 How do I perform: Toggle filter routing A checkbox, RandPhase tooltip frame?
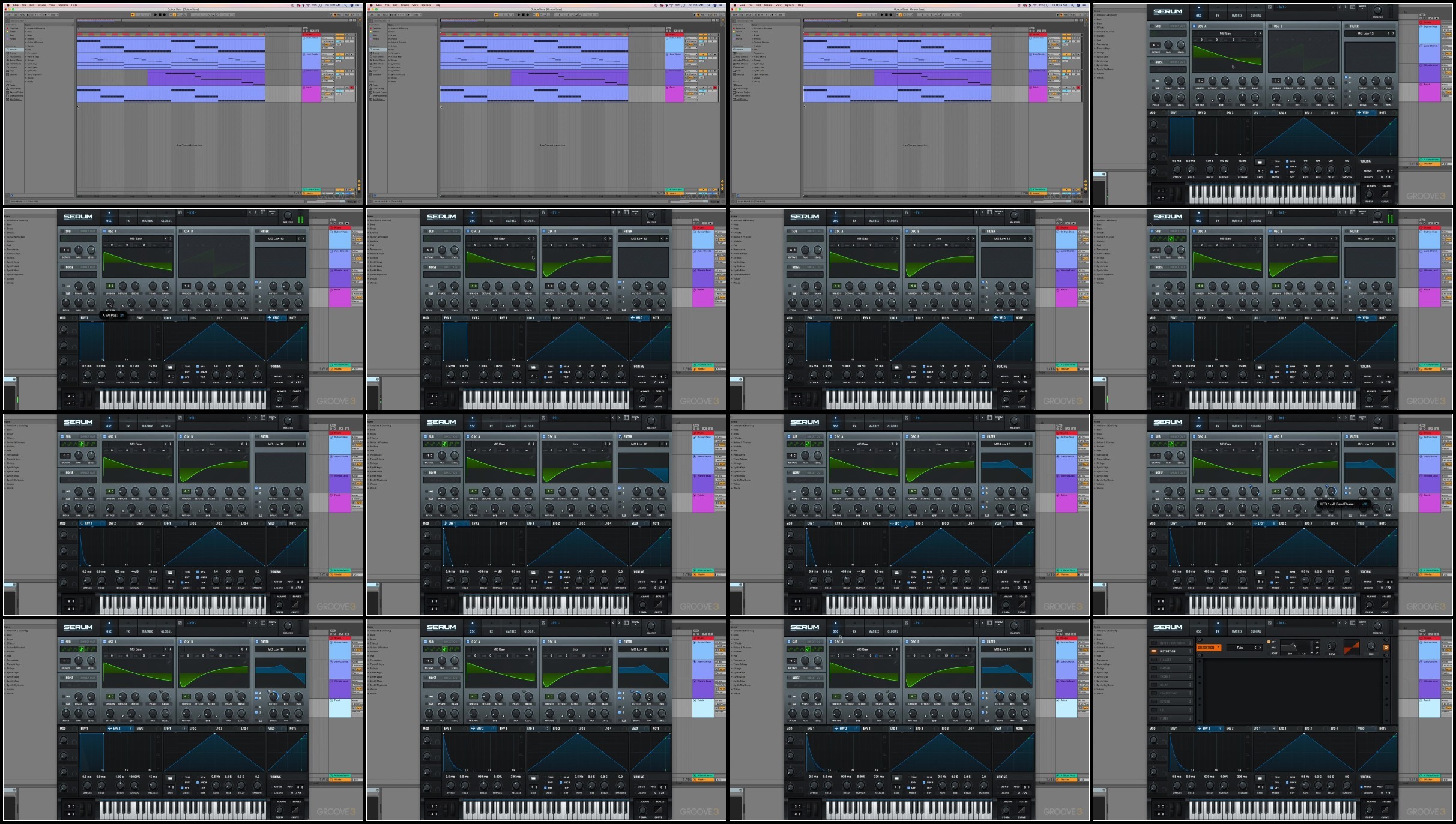click(x=1346, y=487)
